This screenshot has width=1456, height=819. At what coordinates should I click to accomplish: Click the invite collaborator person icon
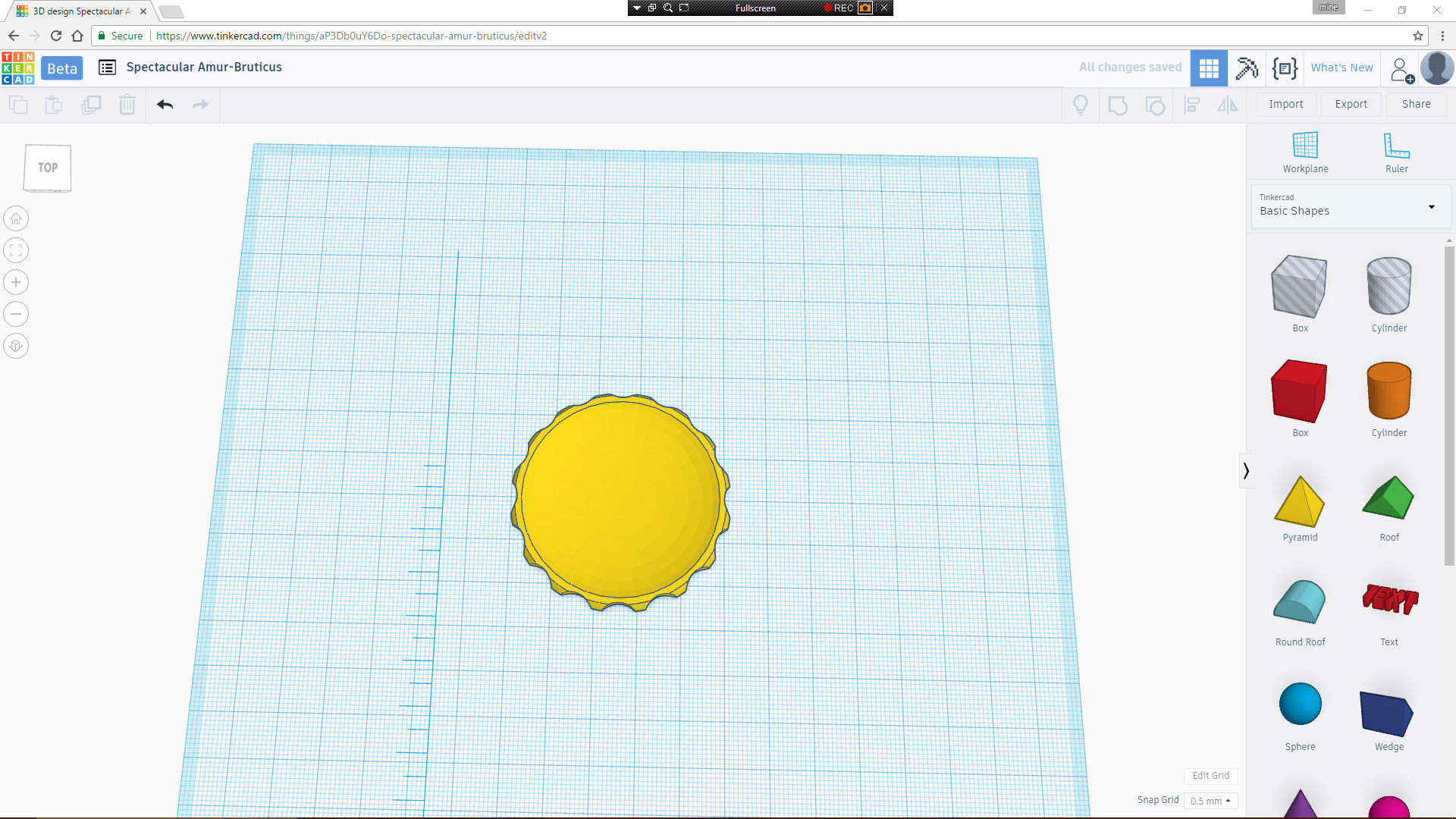click(x=1402, y=71)
